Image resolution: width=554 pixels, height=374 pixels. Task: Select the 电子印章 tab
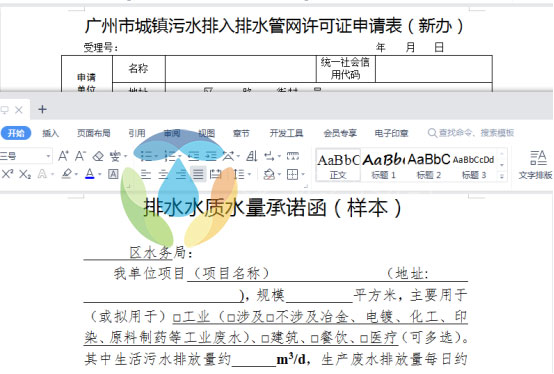point(391,133)
